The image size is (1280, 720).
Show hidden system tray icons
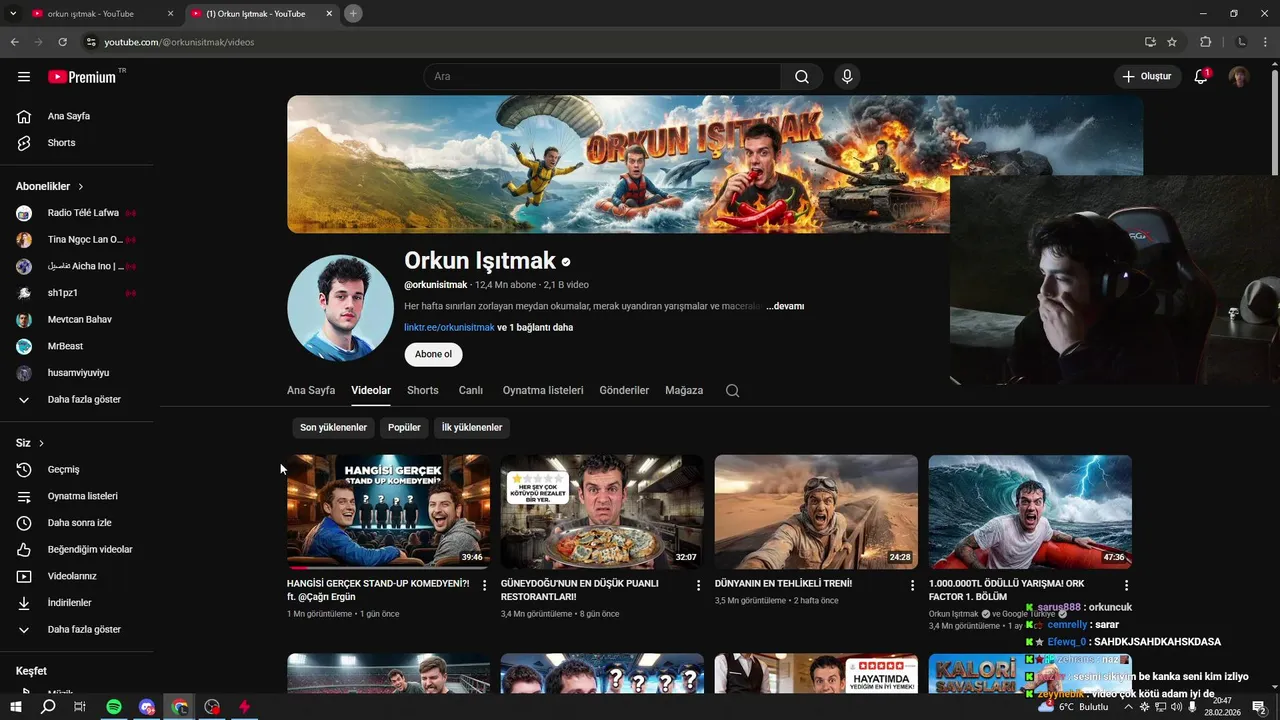point(1128,707)
